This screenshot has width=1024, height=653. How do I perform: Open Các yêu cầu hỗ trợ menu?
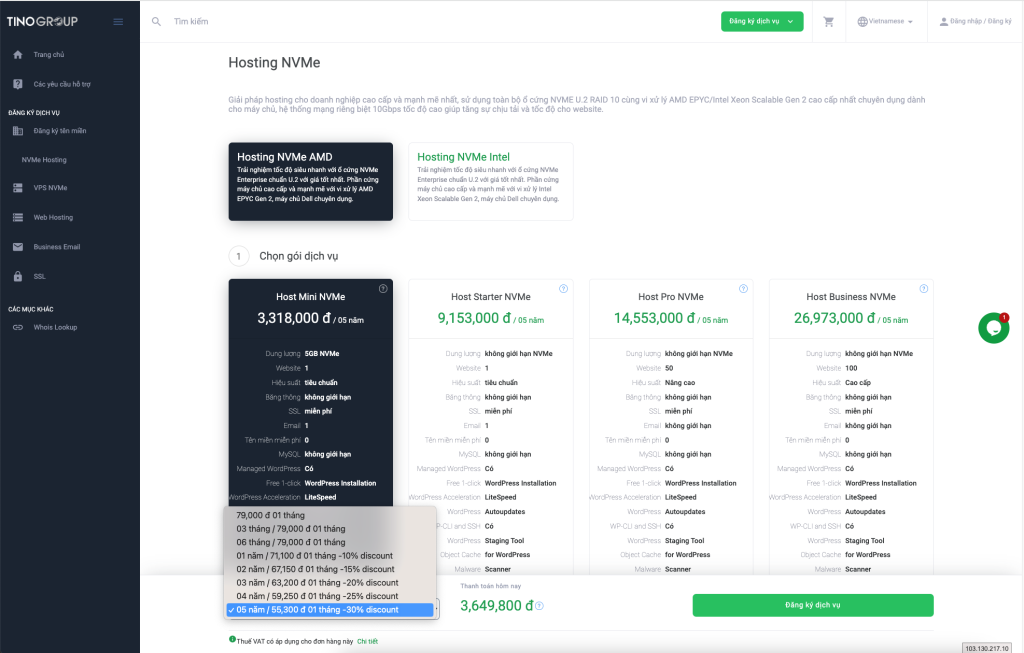pyautogui.click(x=62, y=84)
